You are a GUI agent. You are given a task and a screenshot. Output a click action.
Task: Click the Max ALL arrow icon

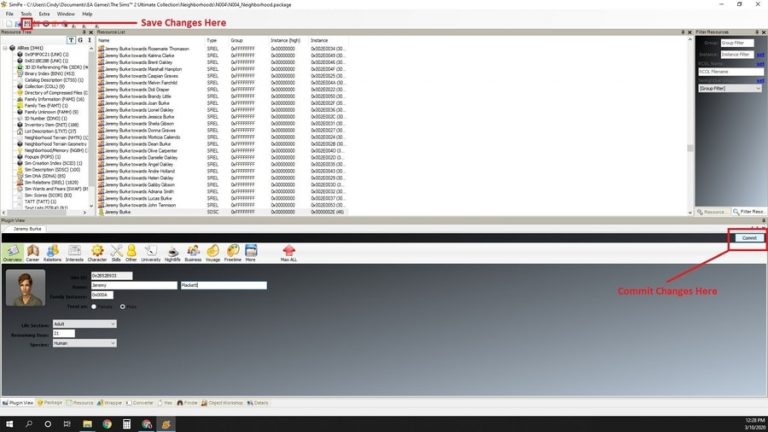[x=289, y=251]
